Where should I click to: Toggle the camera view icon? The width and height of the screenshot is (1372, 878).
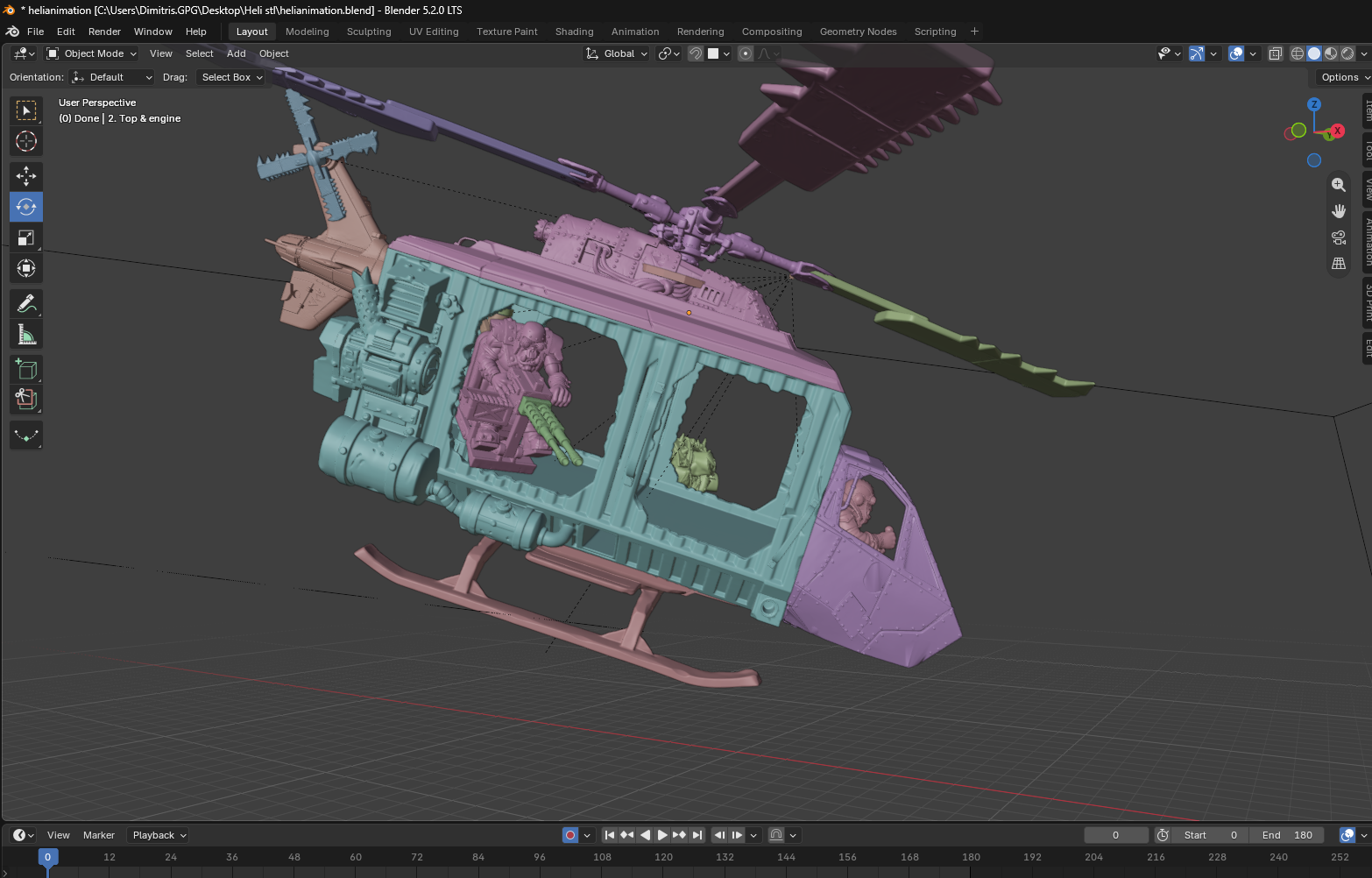pos(1339,237)
